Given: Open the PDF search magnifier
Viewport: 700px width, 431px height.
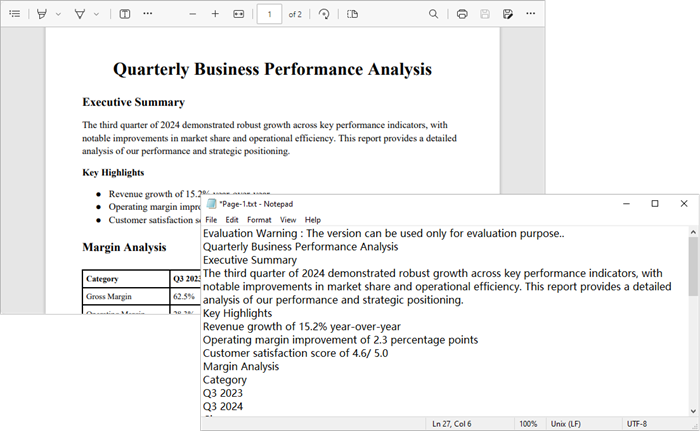Looking at the screenshot, I should 433,14.
